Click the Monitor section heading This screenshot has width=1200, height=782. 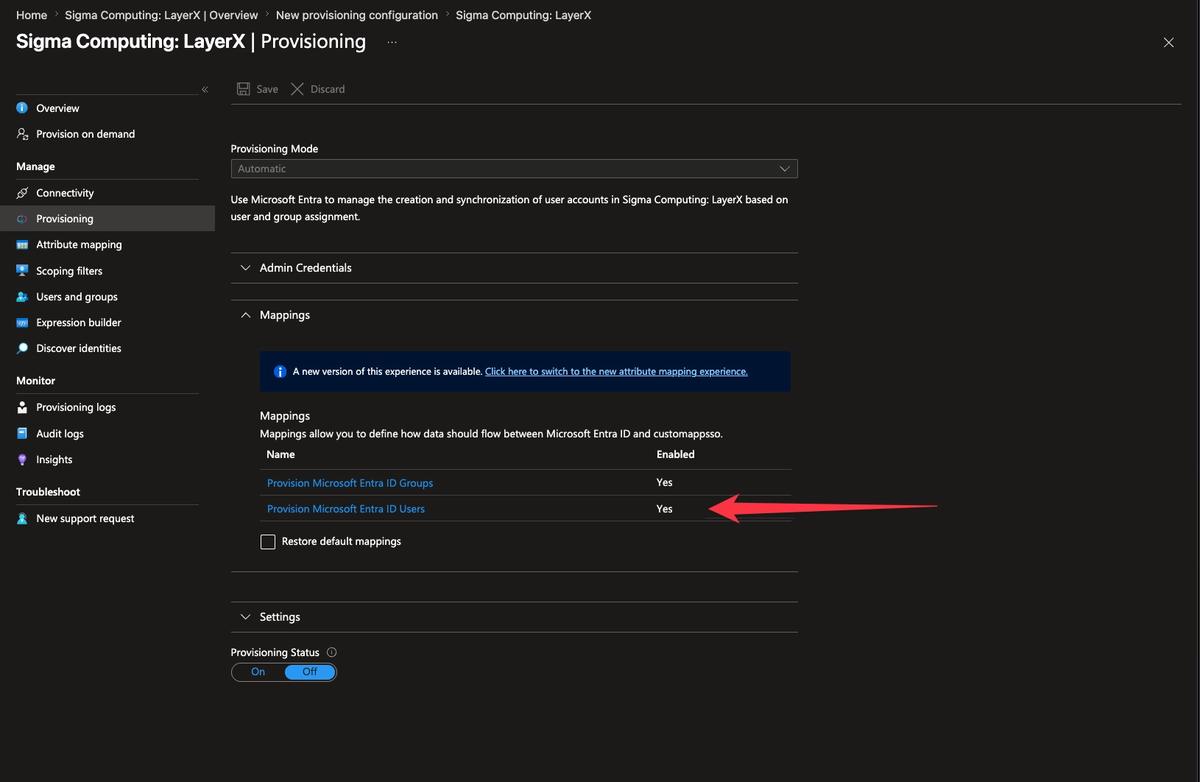[36, 381]
